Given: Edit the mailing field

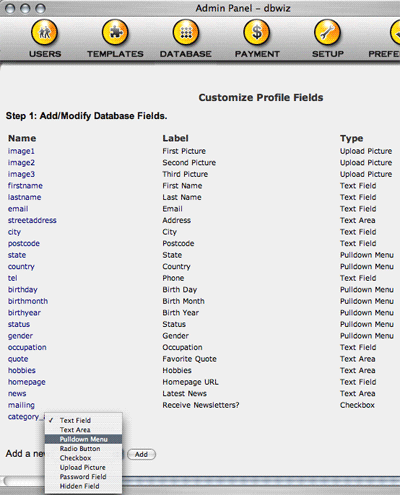Looking at the screenshot, I should click(x=21, y=405).
